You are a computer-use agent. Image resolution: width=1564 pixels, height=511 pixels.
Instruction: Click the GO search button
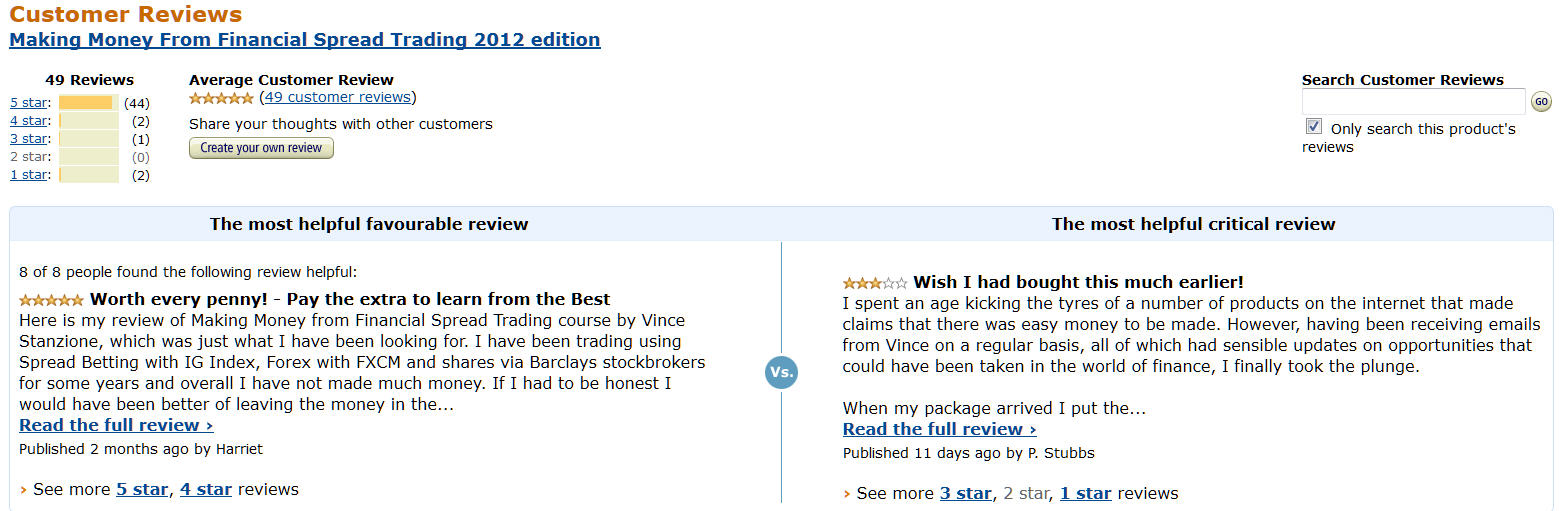click(1541, 101)
